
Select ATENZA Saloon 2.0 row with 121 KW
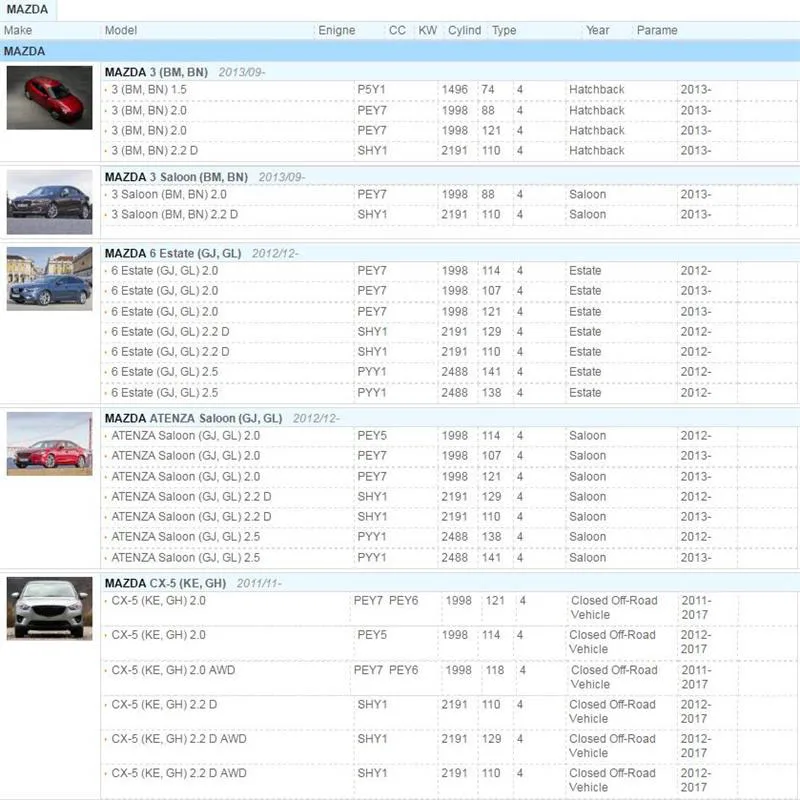(449, 477)
